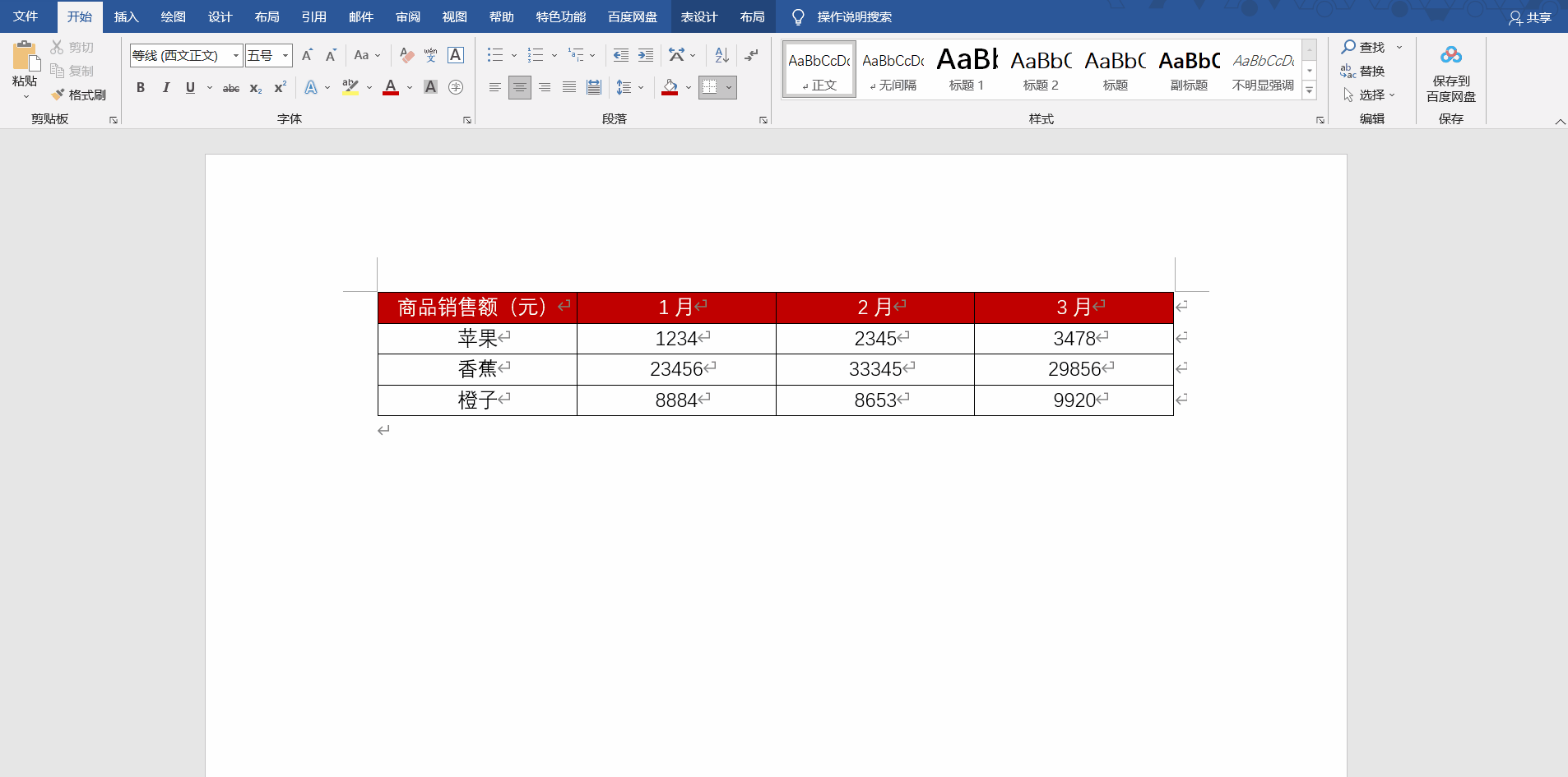Click the Replace (替换) button
1568x777 pixels.
point(1362,71)
